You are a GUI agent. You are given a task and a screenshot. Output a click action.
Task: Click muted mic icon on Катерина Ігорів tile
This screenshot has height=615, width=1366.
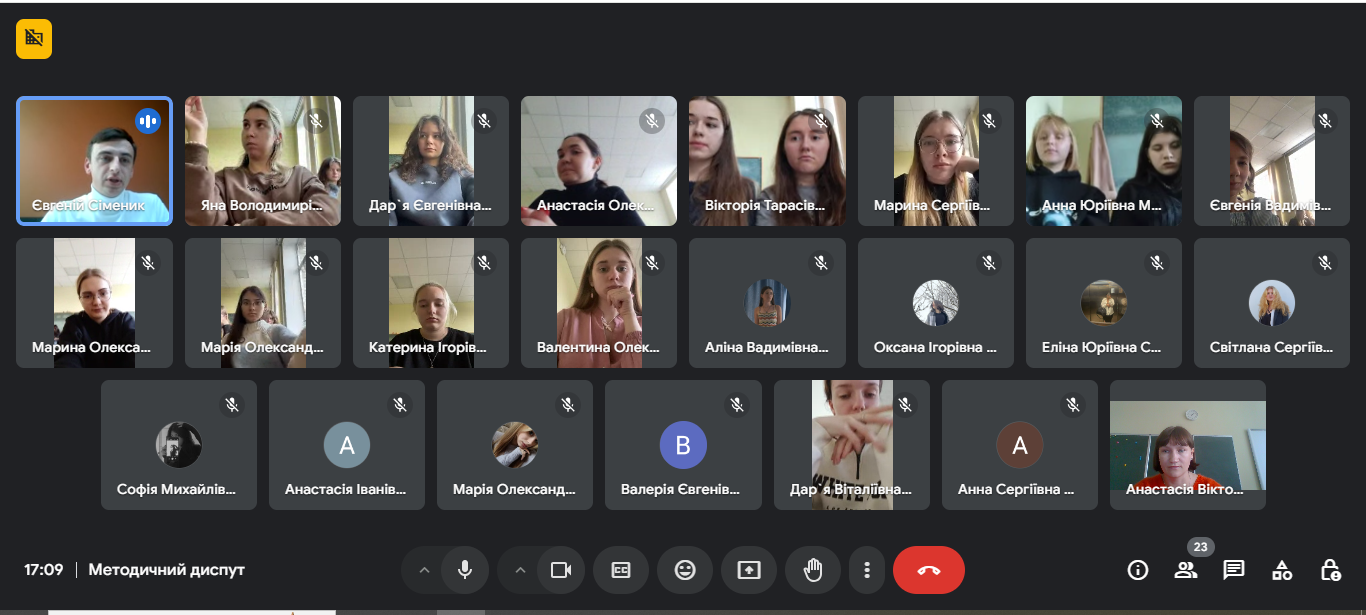484,263
